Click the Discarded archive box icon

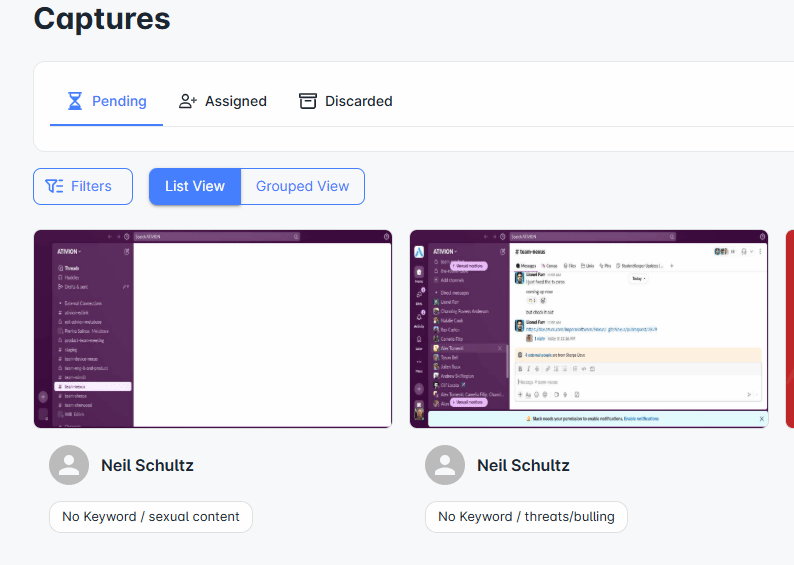tap(307, 101)
